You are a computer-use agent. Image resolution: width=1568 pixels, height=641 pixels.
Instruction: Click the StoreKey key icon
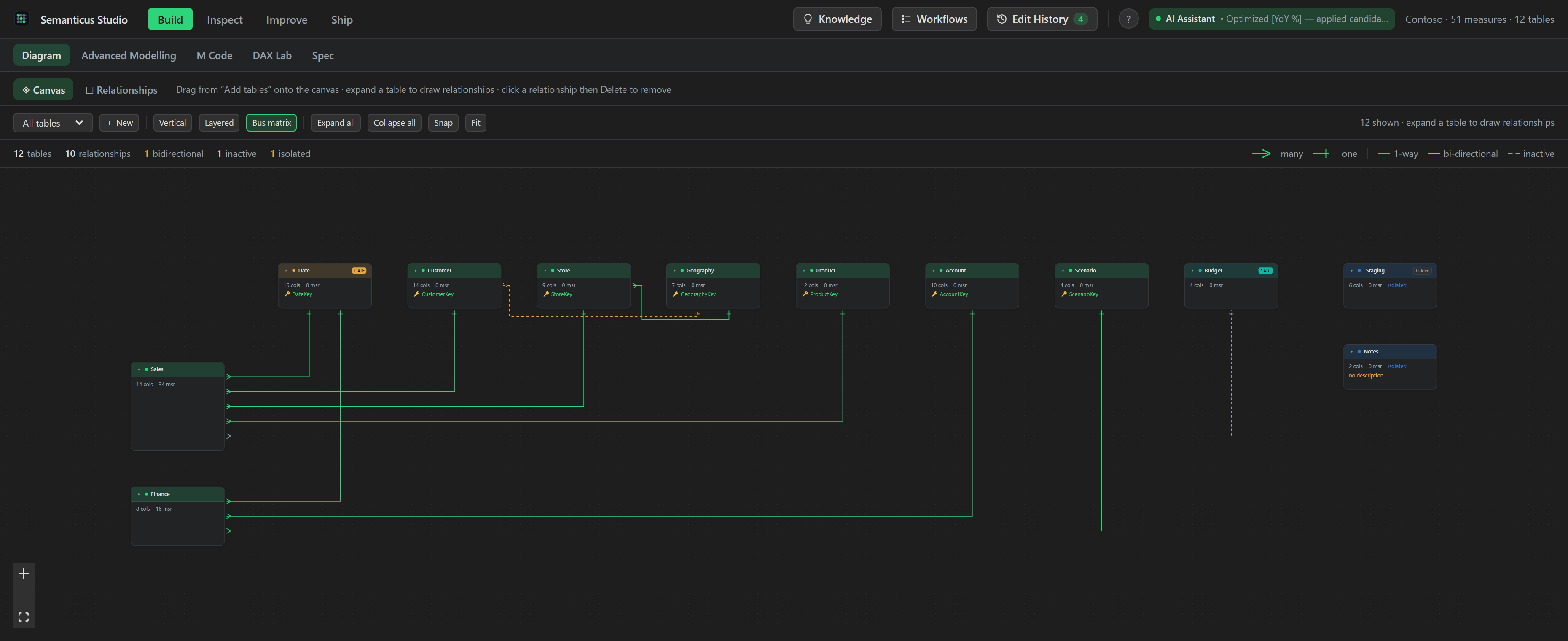click(546, 294)
